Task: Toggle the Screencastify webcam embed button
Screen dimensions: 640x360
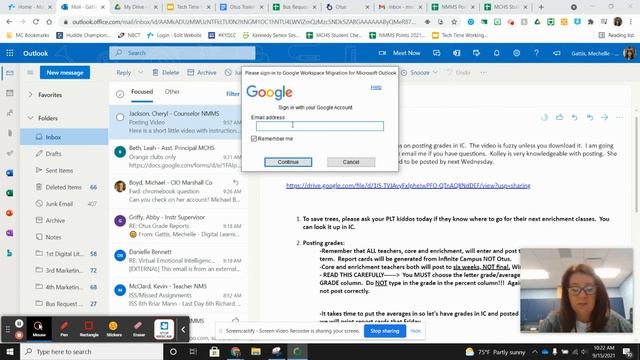Action: click(164, 329)
